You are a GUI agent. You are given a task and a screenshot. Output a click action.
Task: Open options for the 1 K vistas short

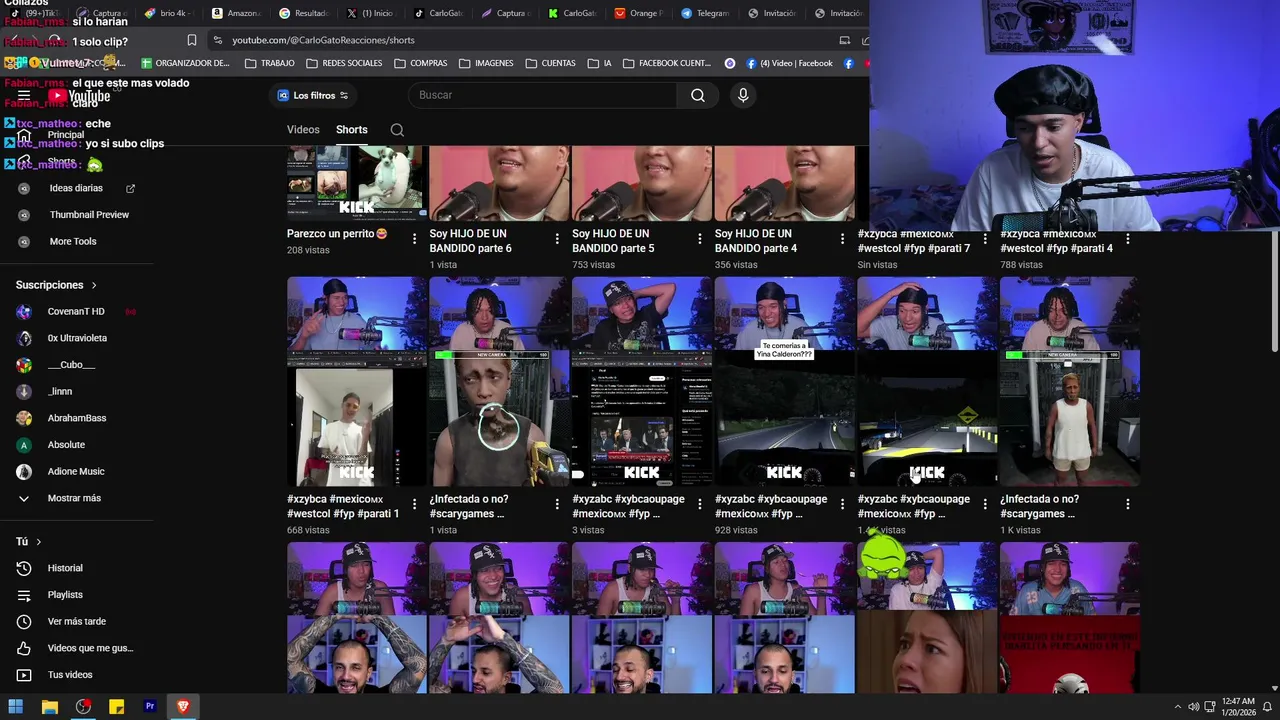1128,504
